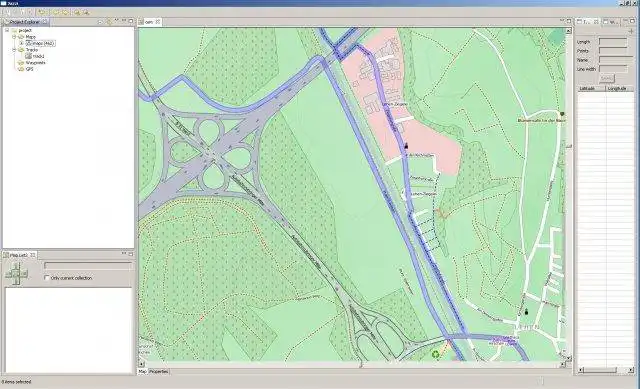Click the Length field

click(x=613, y=42)
